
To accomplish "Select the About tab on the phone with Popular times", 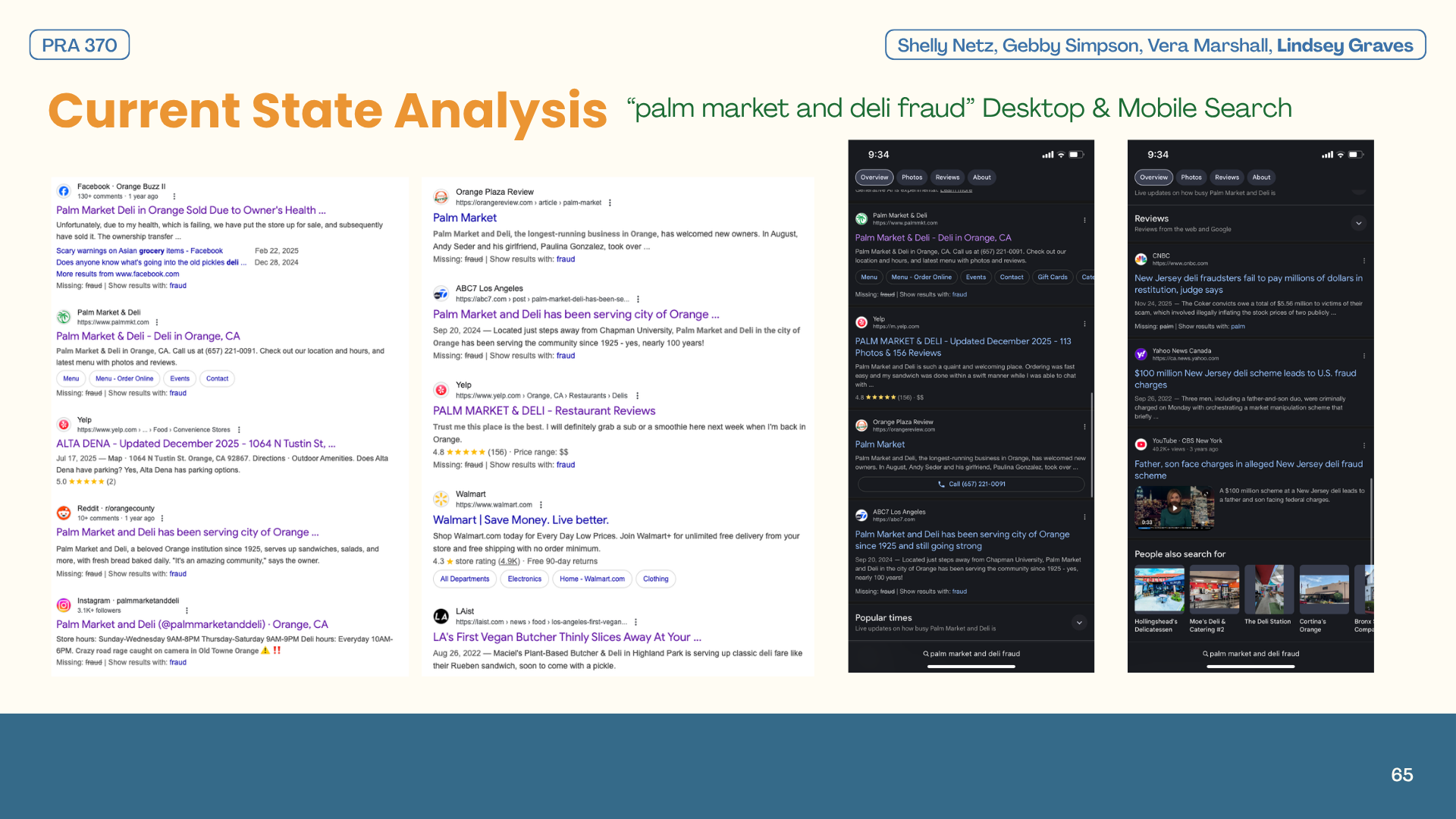I will click(981, 177).
